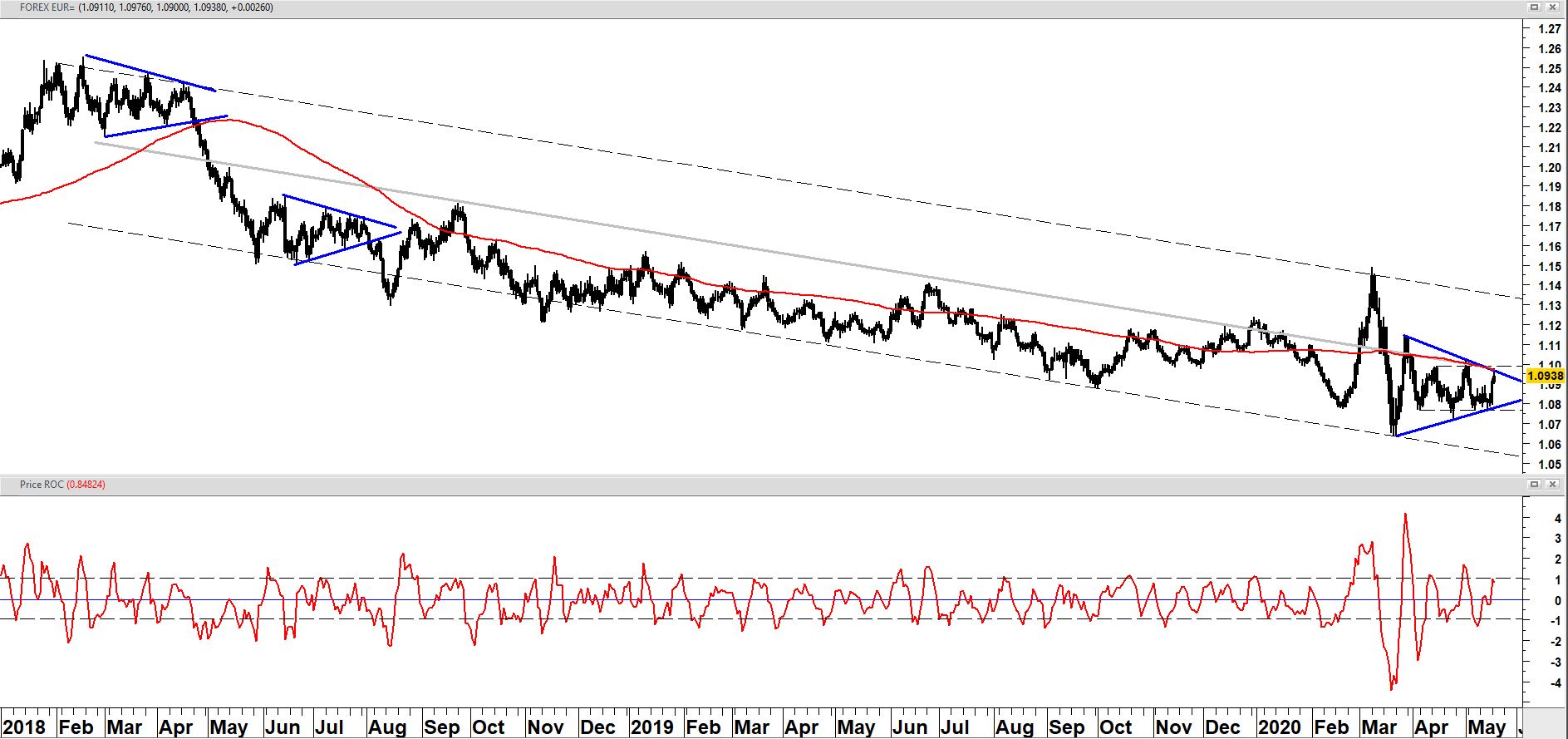Click the 1.15 mark on the price axis
1568x739 pixels.
click(1549, 267)
